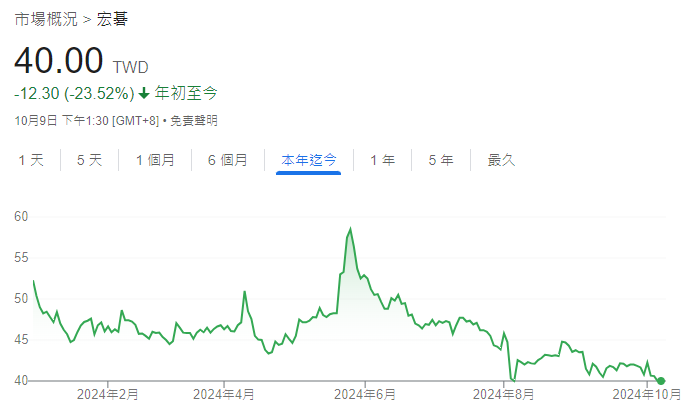This screenshot has width=689, height=410.
Task: Click the 50 y-axis value
Action: click(21, 299)
